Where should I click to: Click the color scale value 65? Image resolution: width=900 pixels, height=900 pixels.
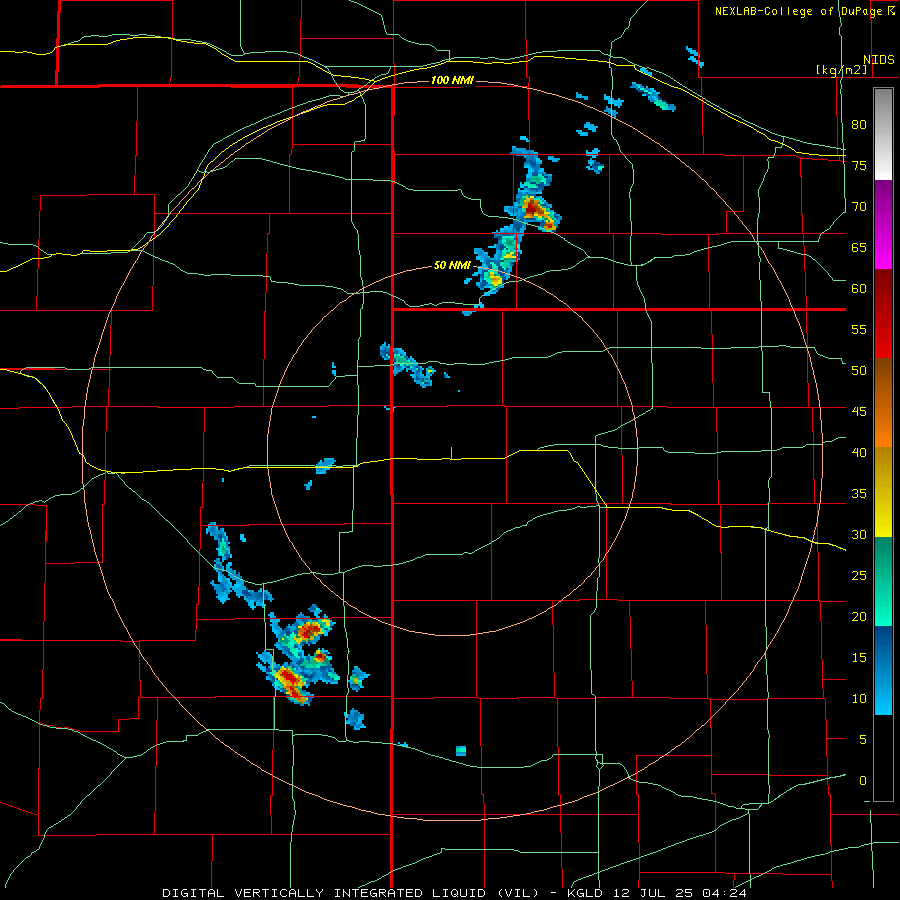point(859,248)
